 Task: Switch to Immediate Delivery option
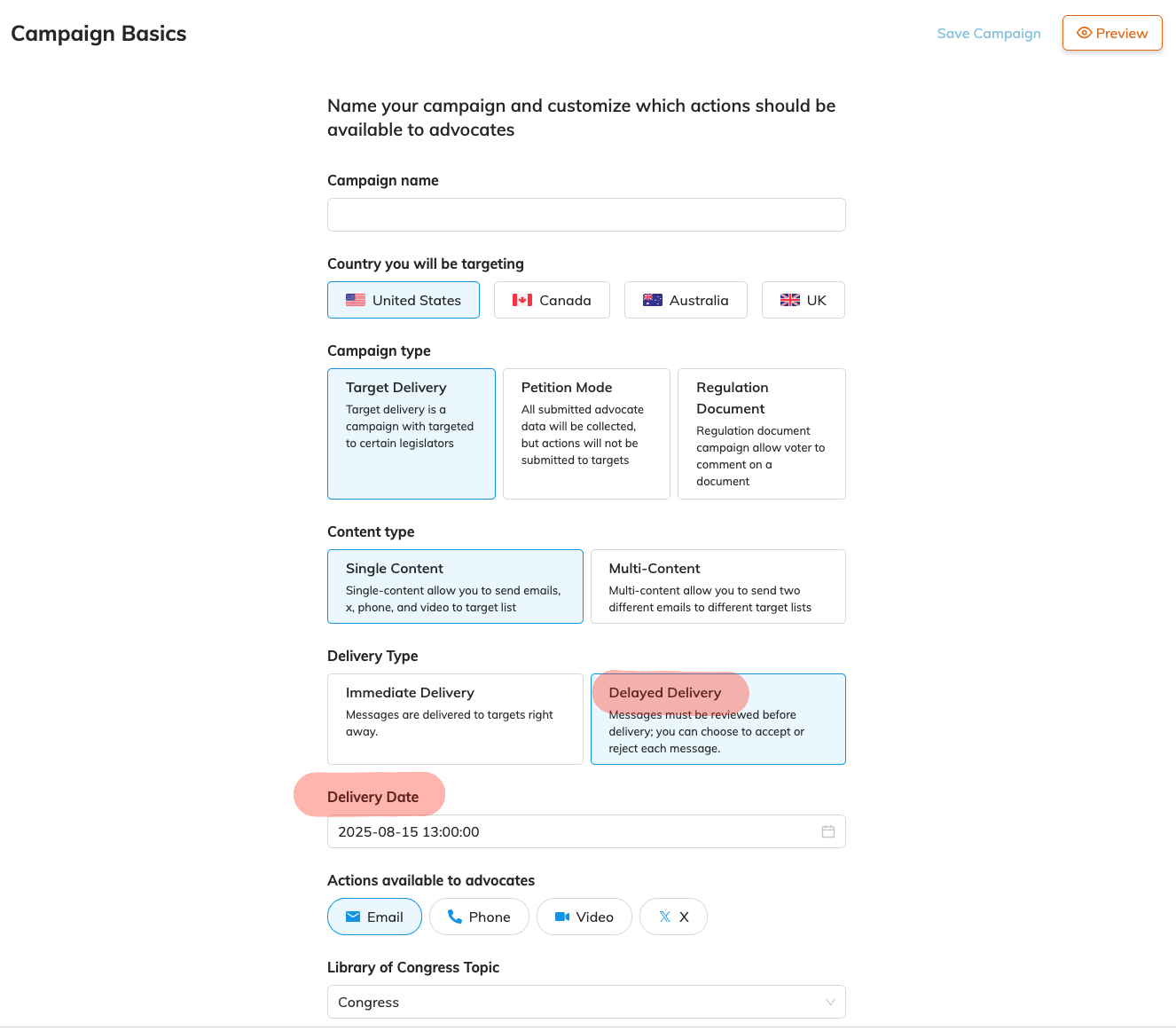(454, 718)
